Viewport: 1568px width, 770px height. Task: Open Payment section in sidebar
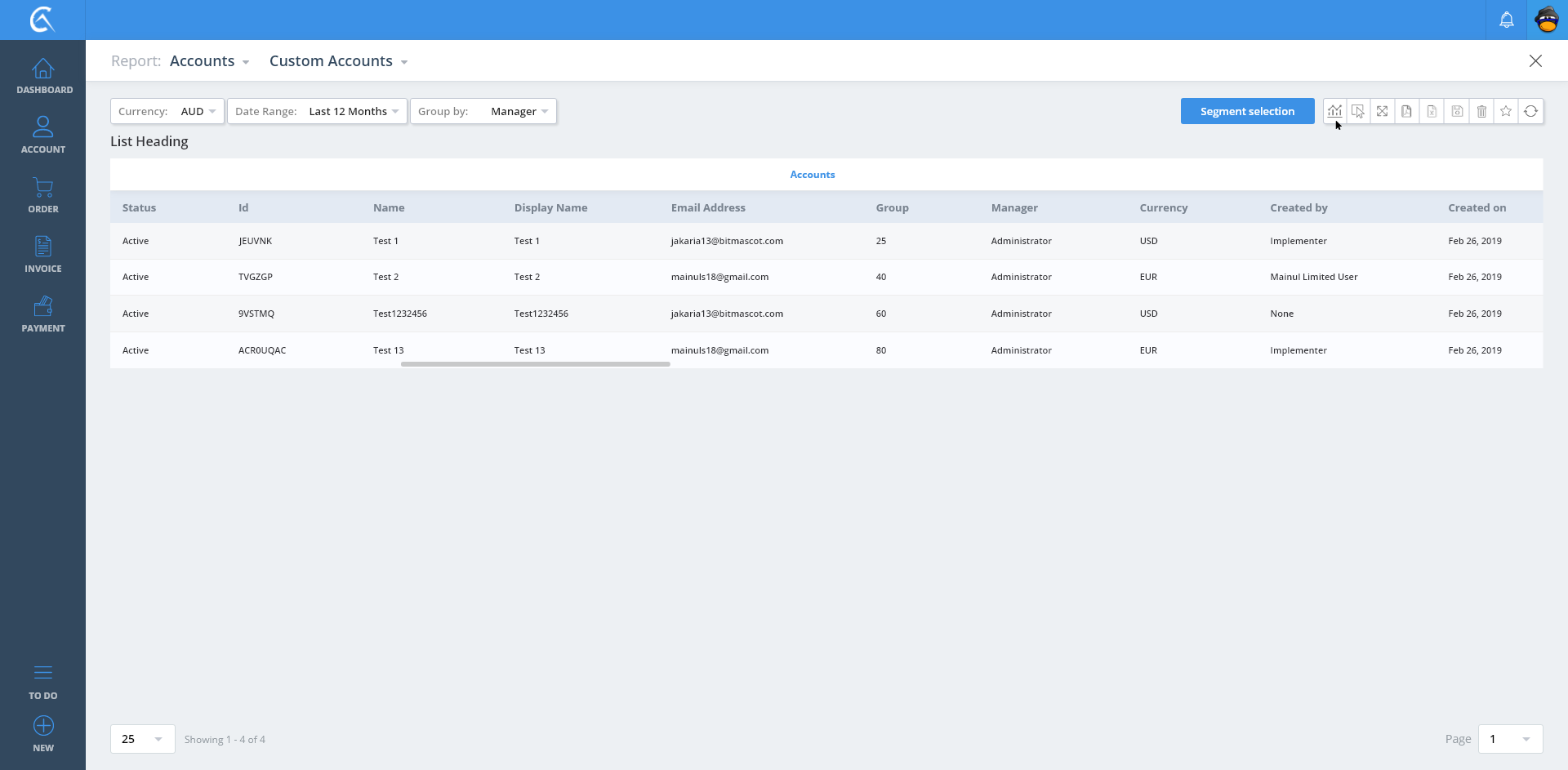(43, 314)
